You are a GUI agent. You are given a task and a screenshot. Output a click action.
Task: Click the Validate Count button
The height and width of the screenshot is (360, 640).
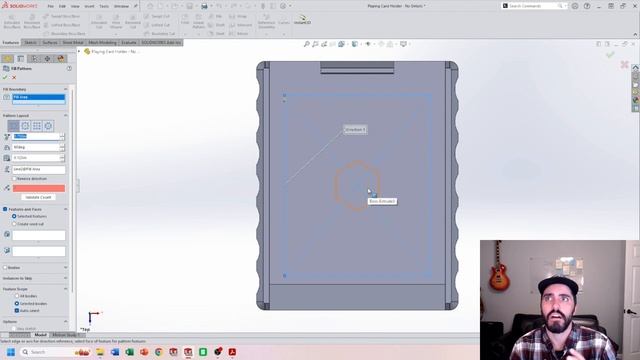tap(38, 197)
